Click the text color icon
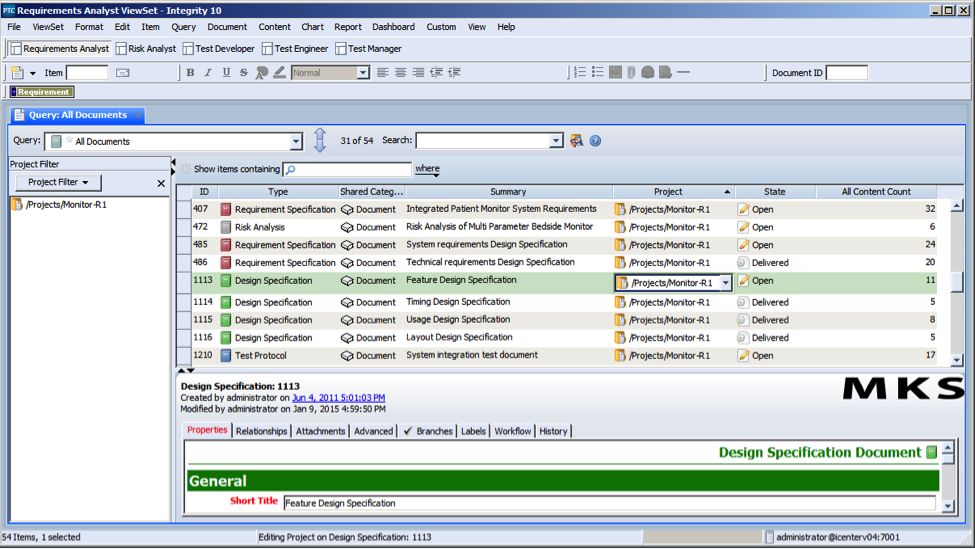The height and width of the screenshot is (549, 975). 262,73
